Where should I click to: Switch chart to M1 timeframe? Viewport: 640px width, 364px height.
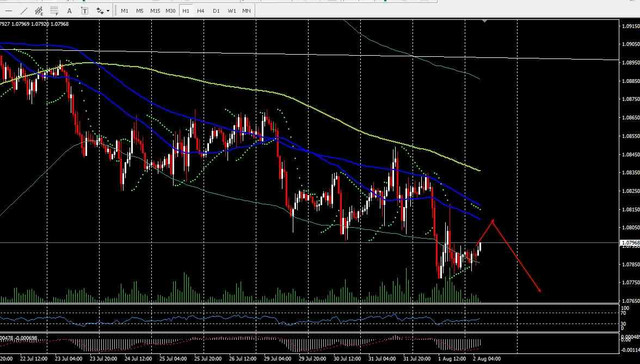coord(124,11)
